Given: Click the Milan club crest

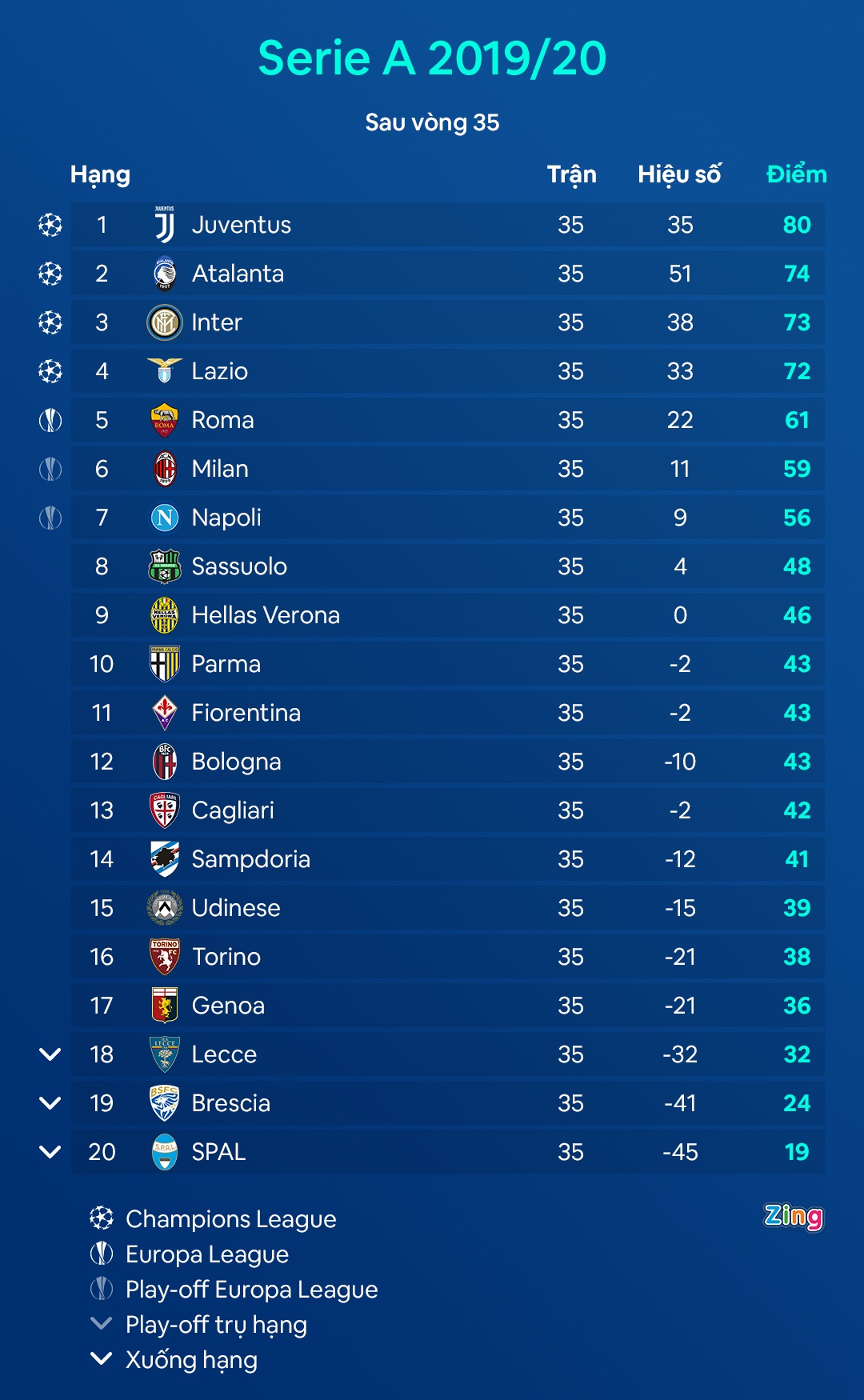Looking at the screenshot, I should (x=165, y=469).
